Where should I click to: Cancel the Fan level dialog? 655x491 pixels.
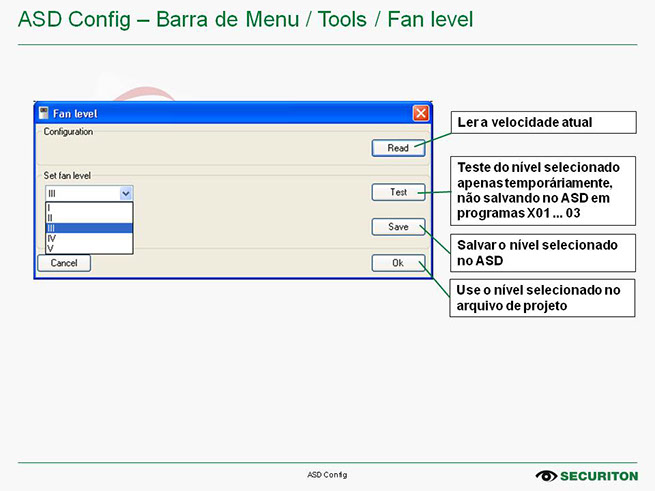tap(64, 263)
